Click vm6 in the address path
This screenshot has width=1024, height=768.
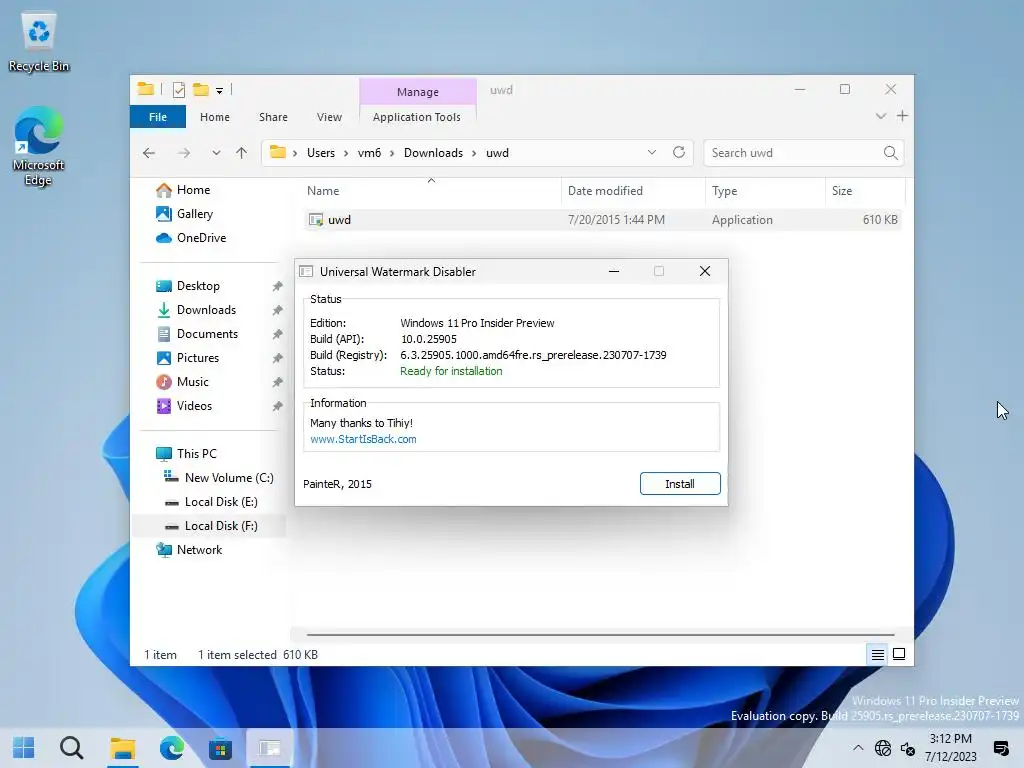(369, 153)
